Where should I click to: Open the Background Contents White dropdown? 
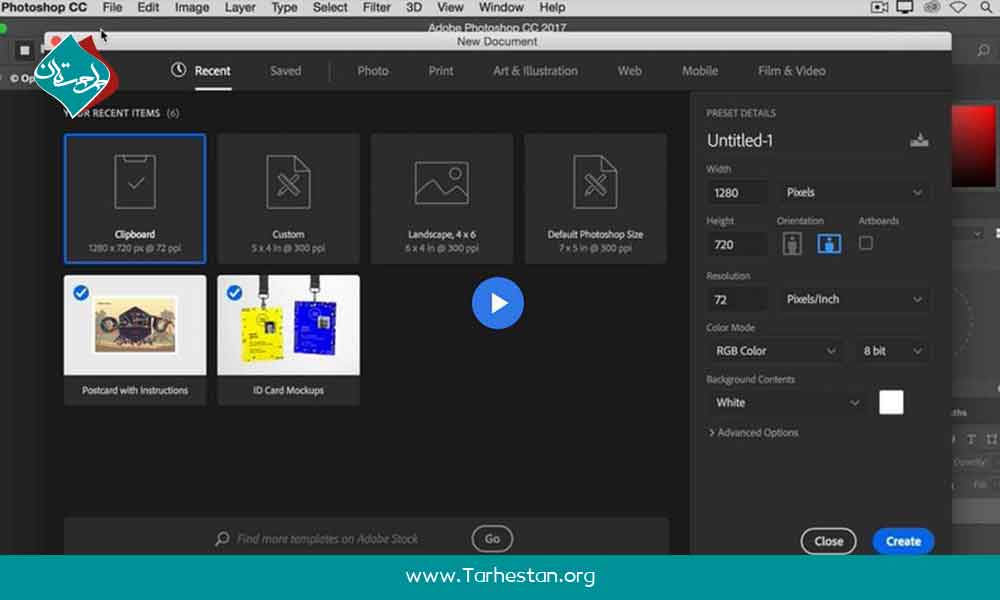(787, 402)
